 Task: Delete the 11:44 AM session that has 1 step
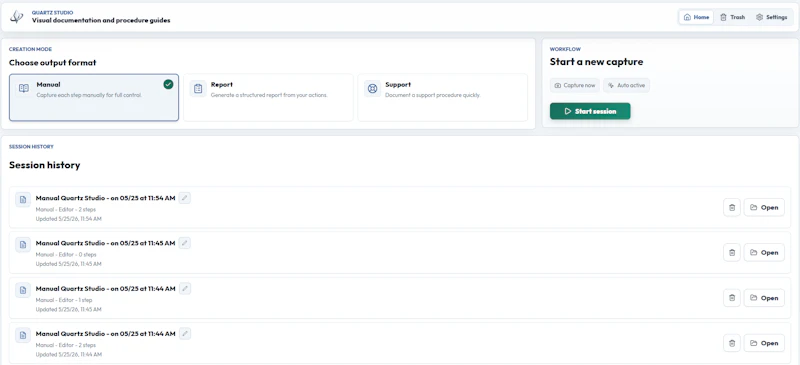[x=732, y=298]
